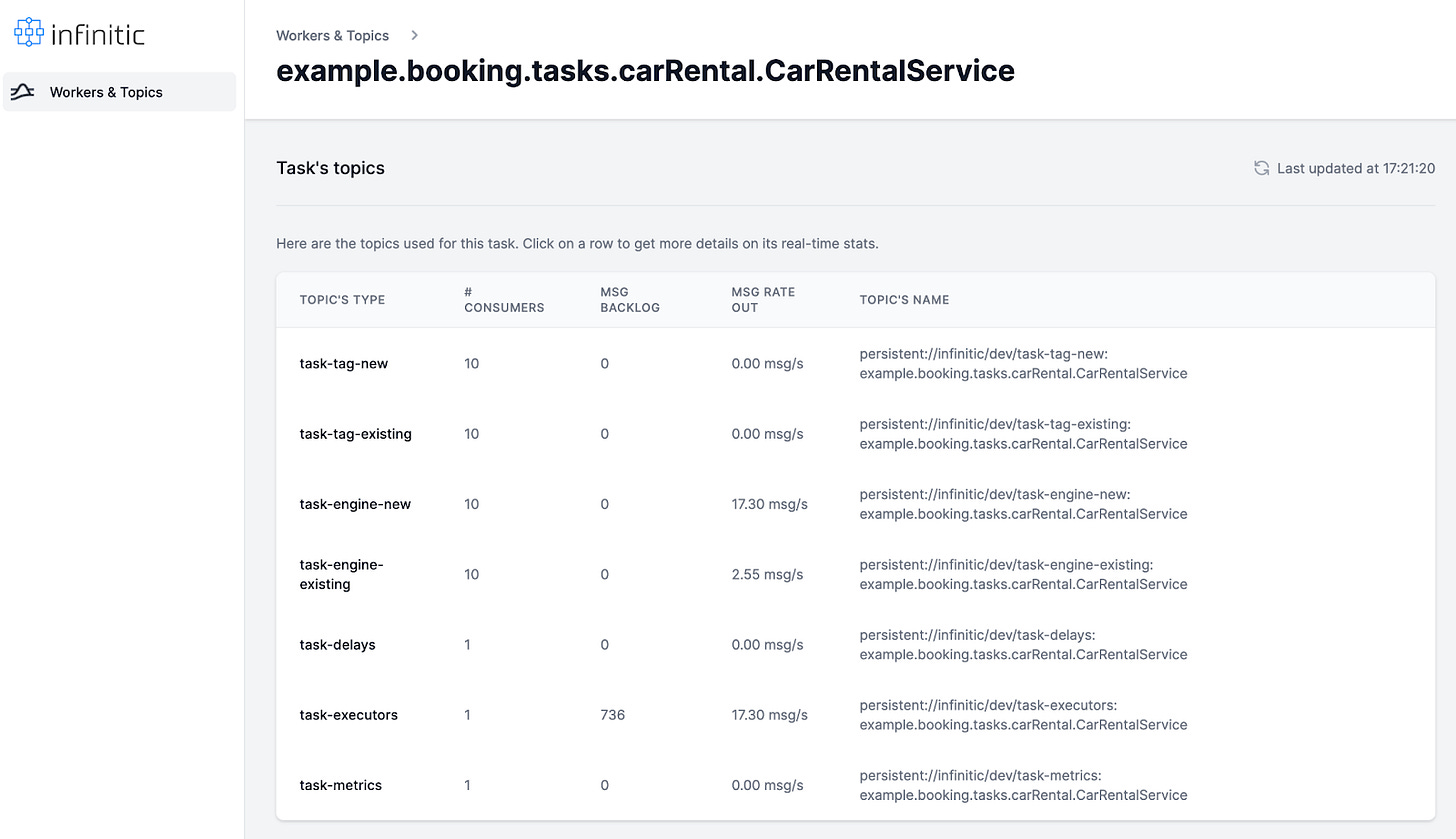Viewport: 1456px width, 839px height.
Task: Click the persistent task-executors topic name
Action: point(1023,715)
